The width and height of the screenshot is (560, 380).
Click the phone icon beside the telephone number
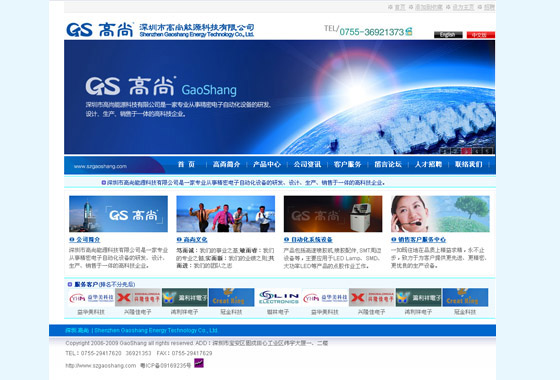coord(409,31)
